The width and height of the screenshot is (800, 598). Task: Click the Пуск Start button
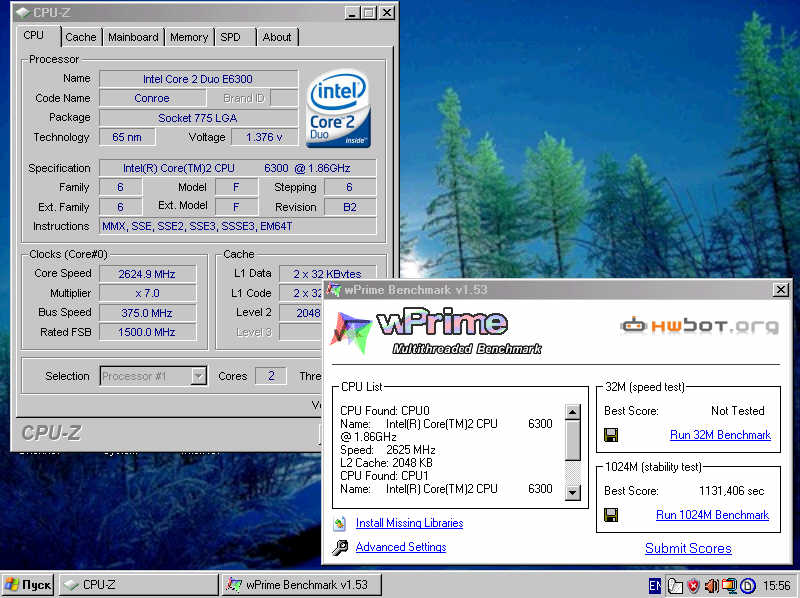coord(28,585)
